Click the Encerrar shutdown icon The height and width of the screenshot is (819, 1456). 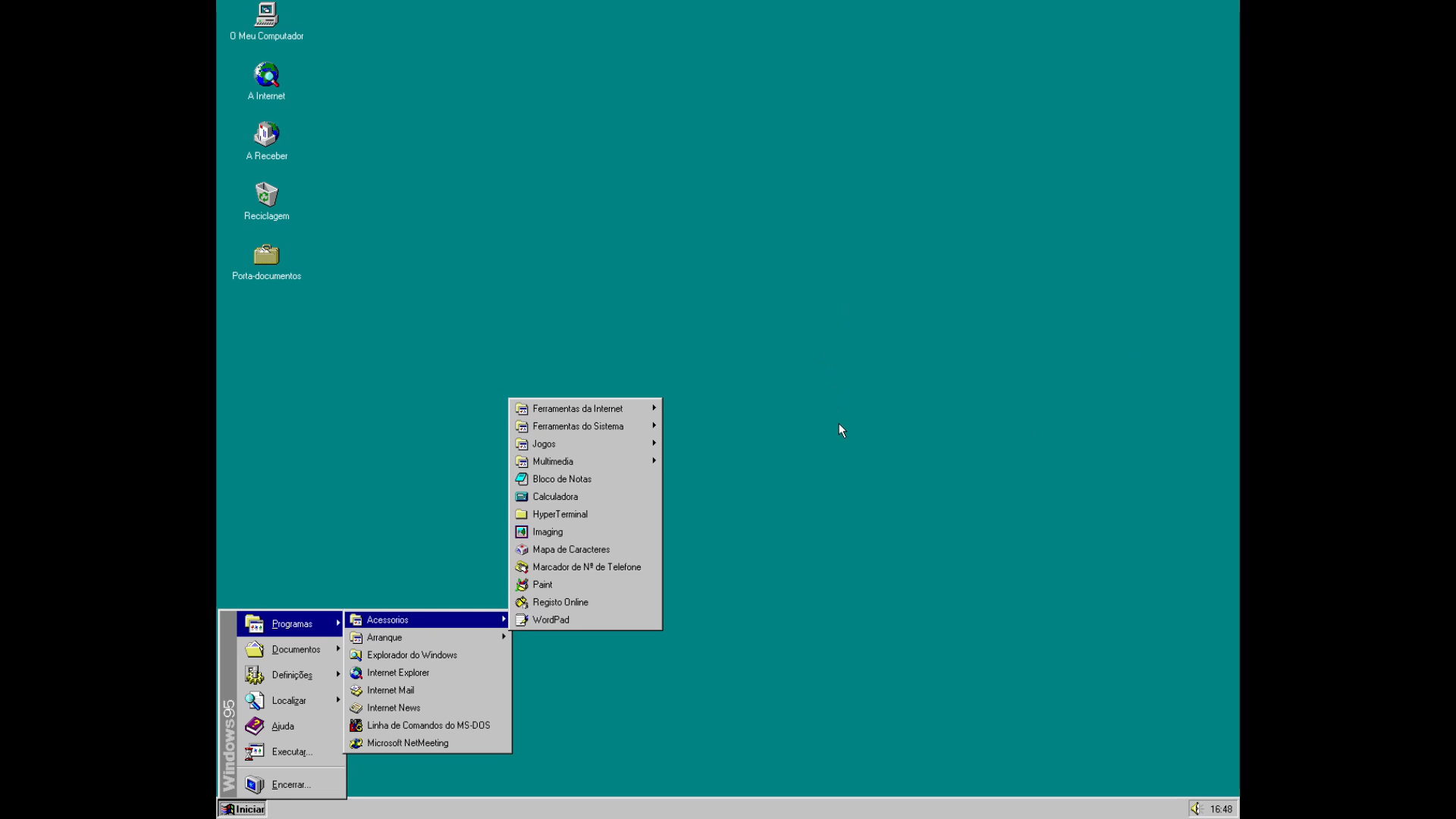pyautogui.click(x=255, y=785)
